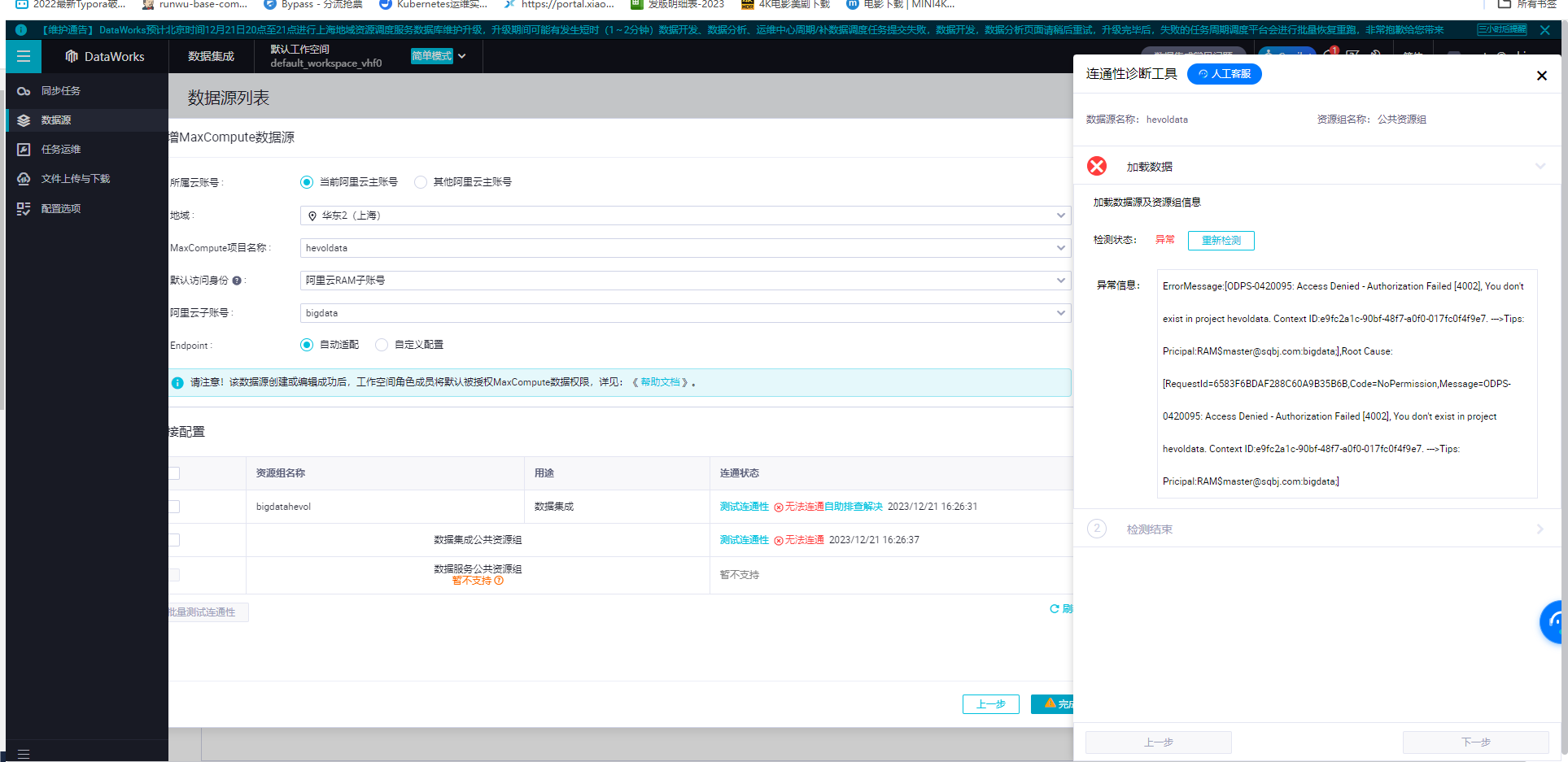Select 自定义配置 Endpoint radio
The height and width of the screenshot is (762, 1568).
(382, 345)
